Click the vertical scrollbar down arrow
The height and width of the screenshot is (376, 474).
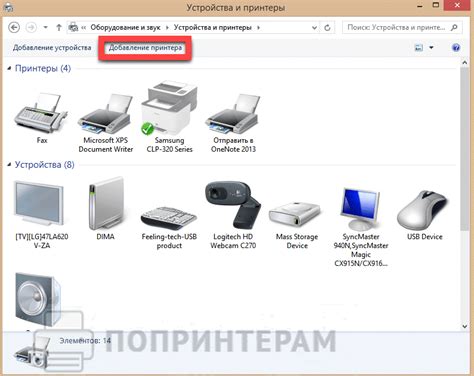(465, 327)
